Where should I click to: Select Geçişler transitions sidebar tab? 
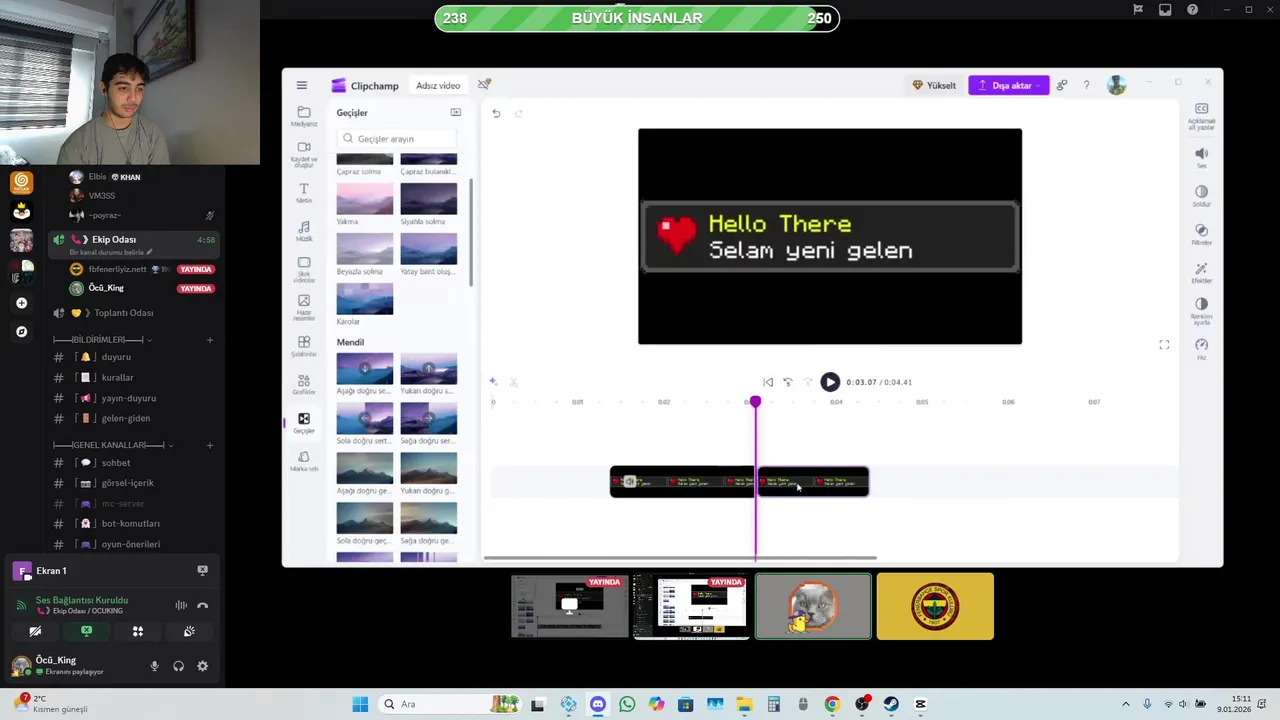pyautogui.click(x=304, y=423)
